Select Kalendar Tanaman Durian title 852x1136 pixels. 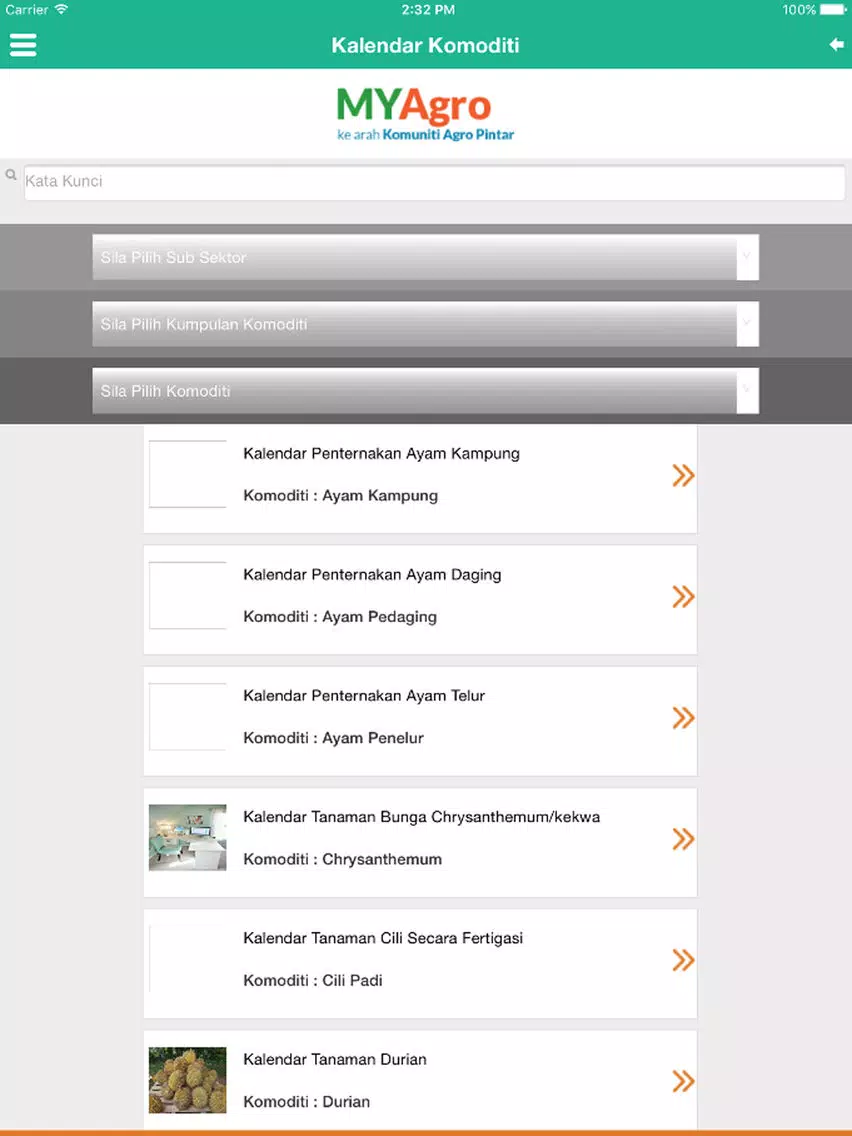tap(335, 1059)
